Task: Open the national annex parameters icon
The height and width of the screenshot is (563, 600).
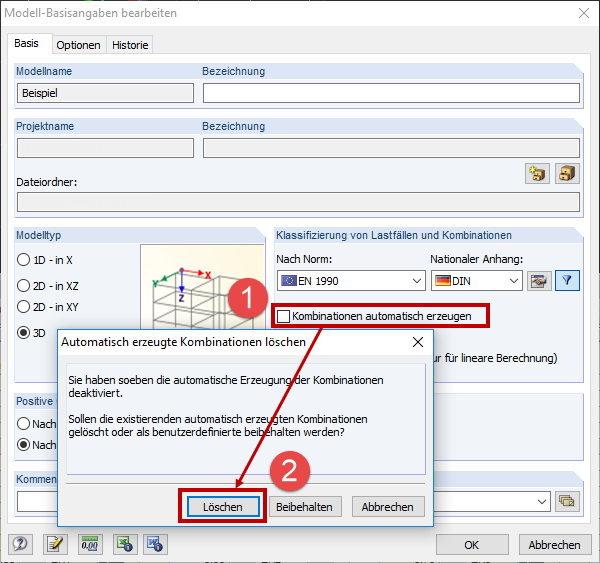Action: (539, 281)
